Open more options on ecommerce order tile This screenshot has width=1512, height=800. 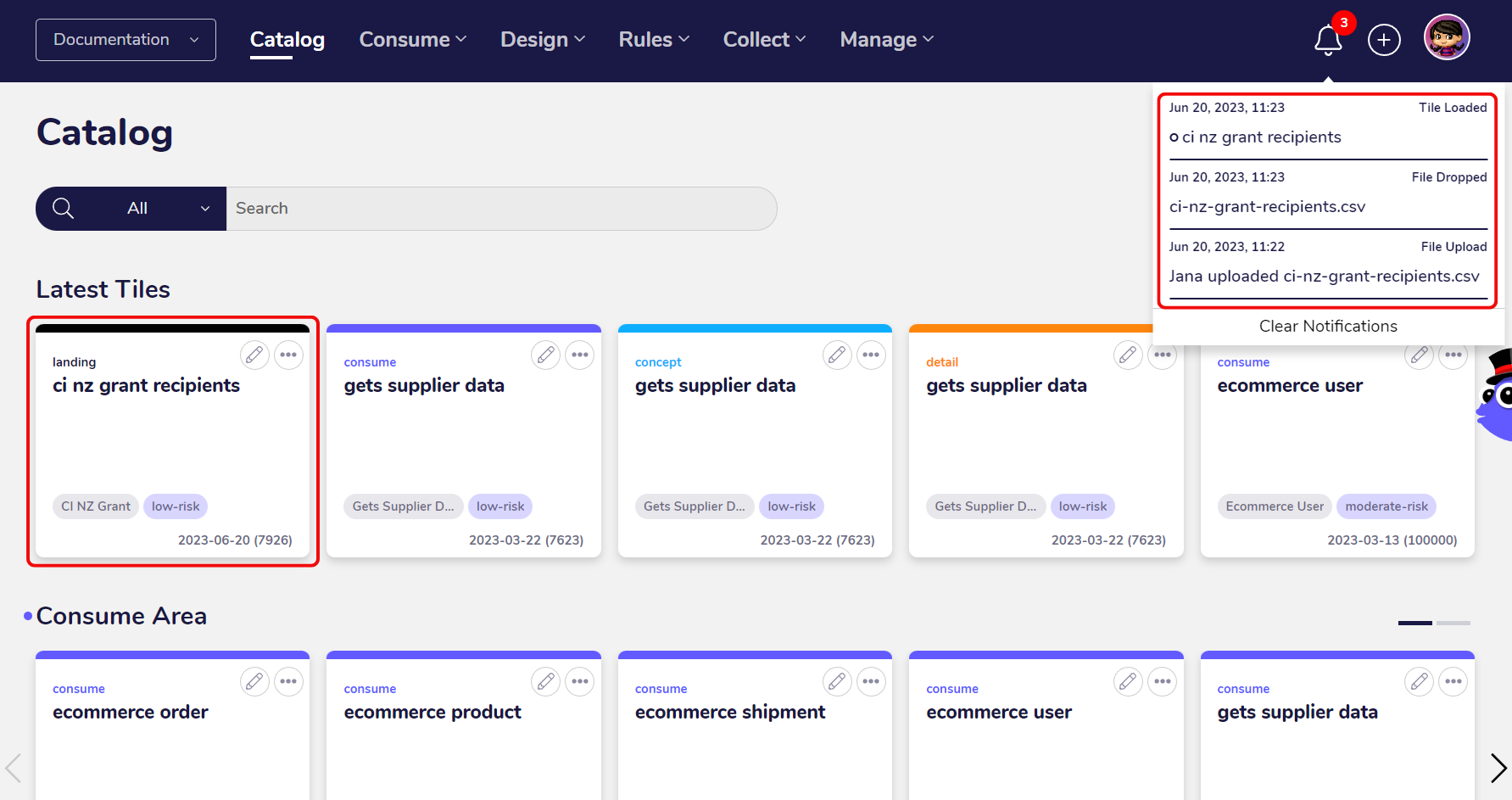pos(288,681)
